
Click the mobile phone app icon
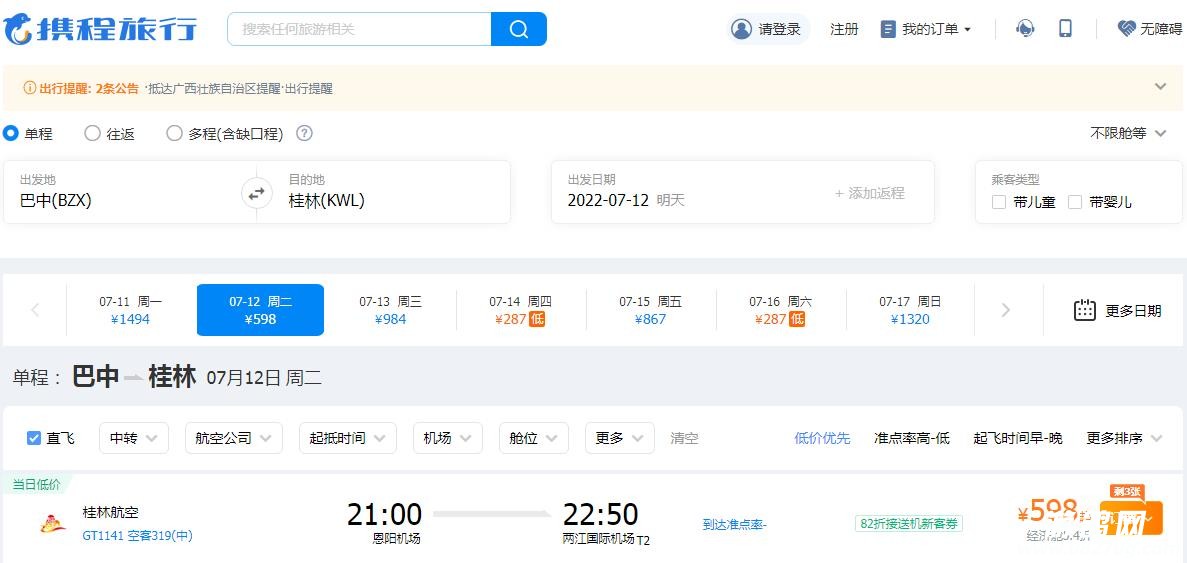tap(1065, 29)
